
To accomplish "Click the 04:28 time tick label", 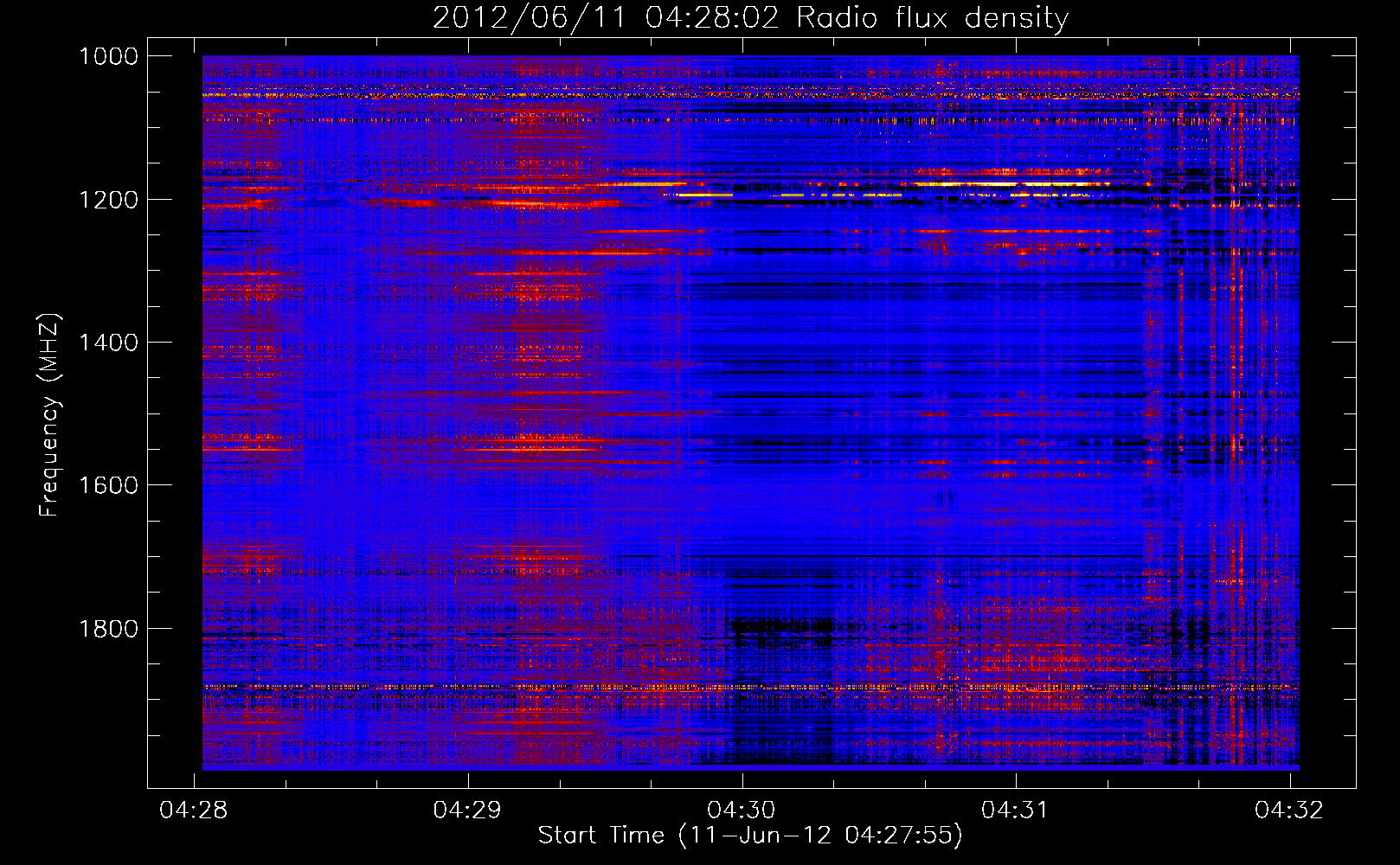I will 194,810.
